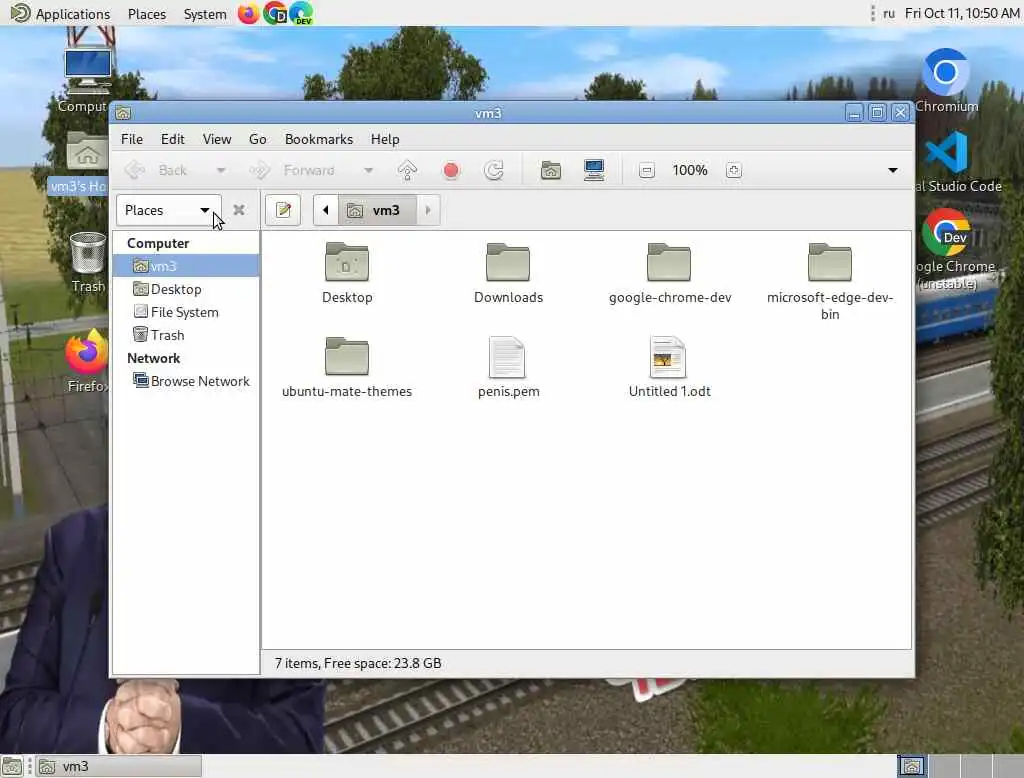Click the red Stop loading icon
1024x778 pixels.
coord(451,170)
